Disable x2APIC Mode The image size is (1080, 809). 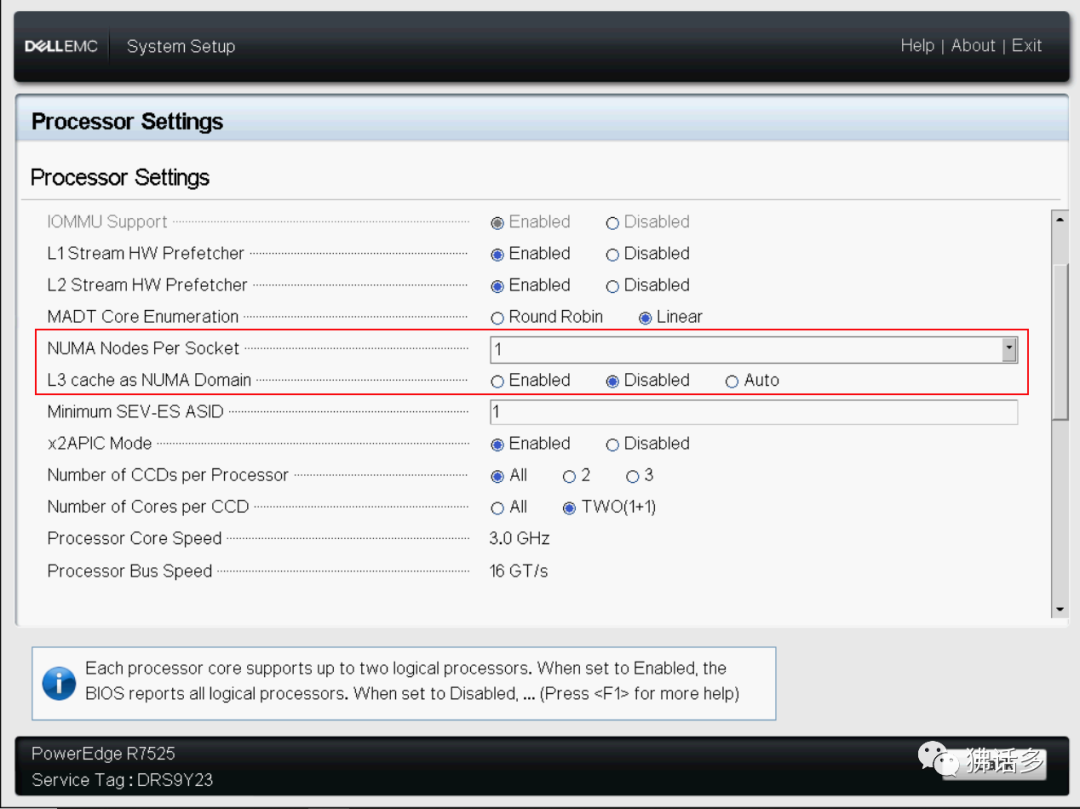coord(613,444)
